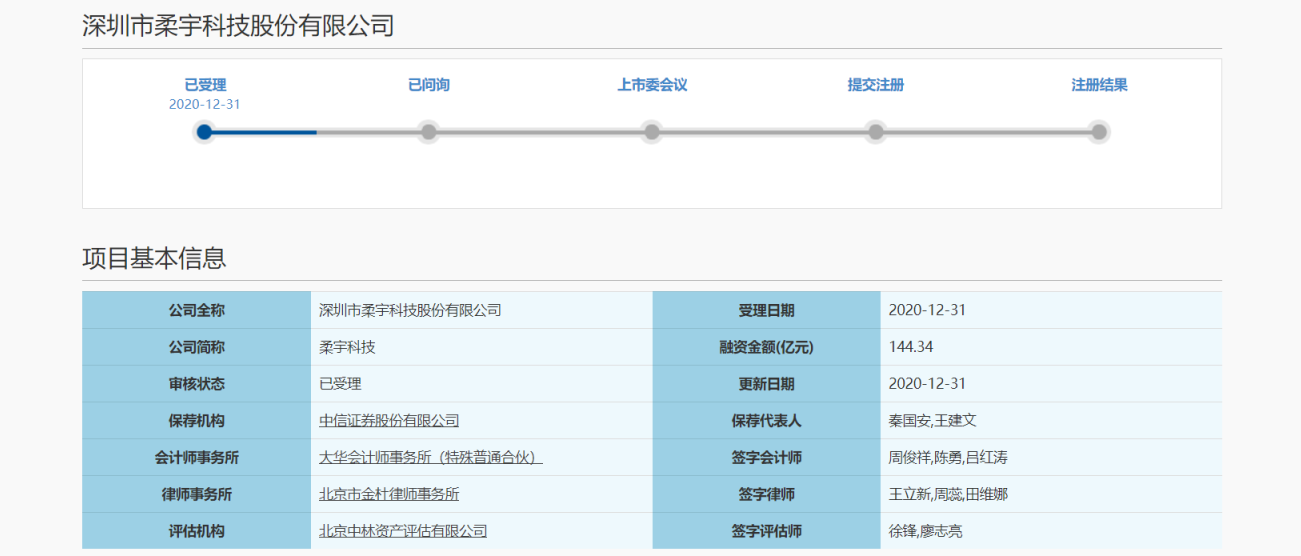Click the 提交注册 progress stage dot

(876, 132)
